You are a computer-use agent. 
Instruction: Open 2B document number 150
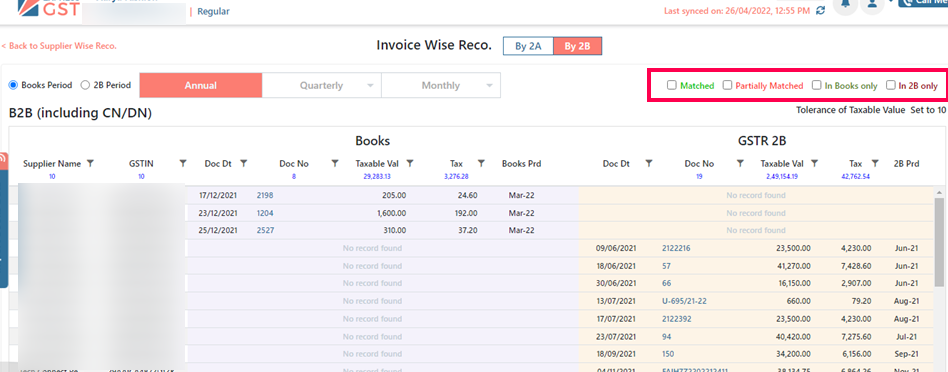[669, 353]
